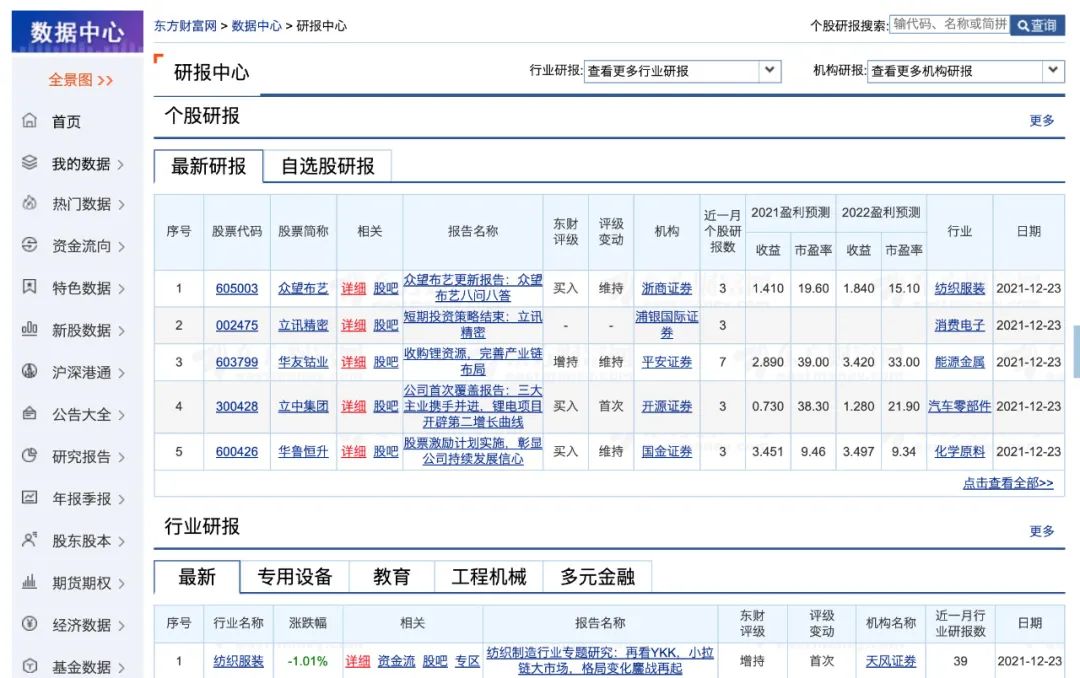Image resolution: width=1080 pixels, height=678 pixels.
Task: Click 全景图 >> link in sidebar
Action: pyautogui.click(x=81, y=80)
